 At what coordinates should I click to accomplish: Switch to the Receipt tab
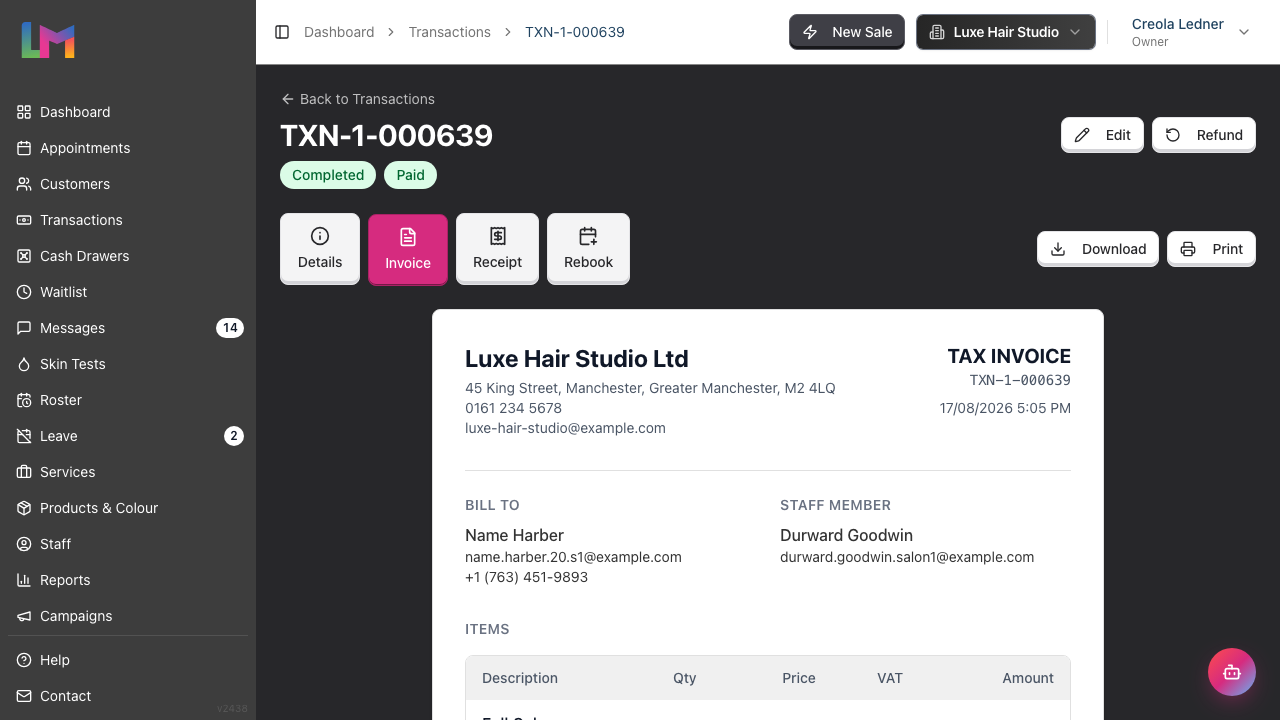(497, 249)
